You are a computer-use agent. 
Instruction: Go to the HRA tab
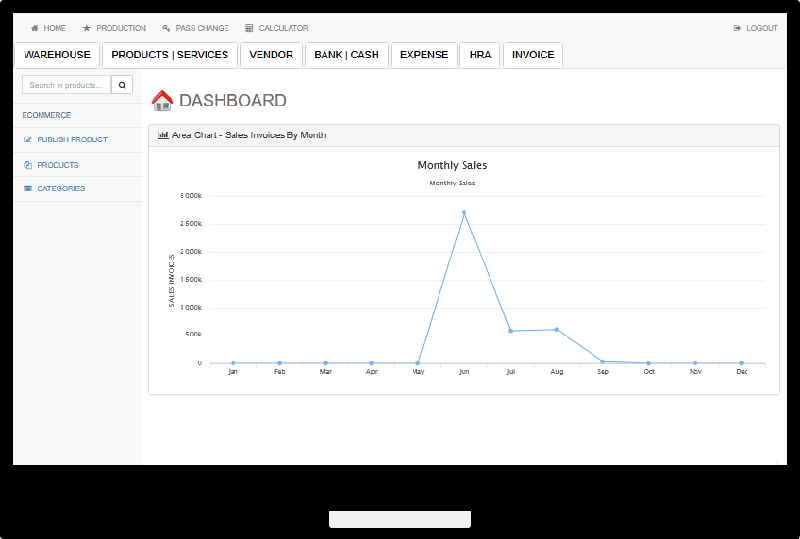click(x=481, y=55)
